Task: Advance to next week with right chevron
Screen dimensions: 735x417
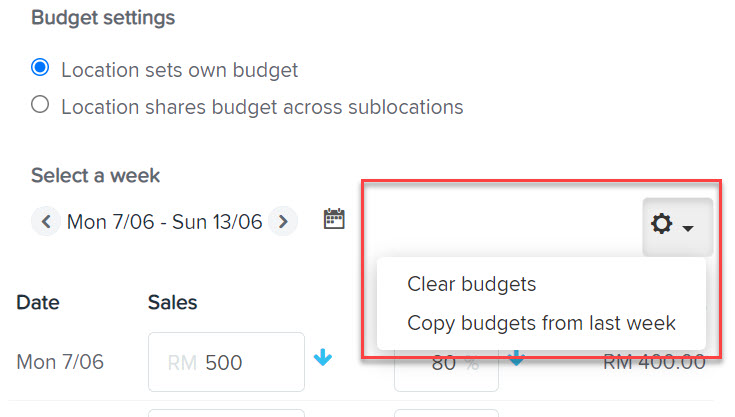Action: tap(283, 221)
